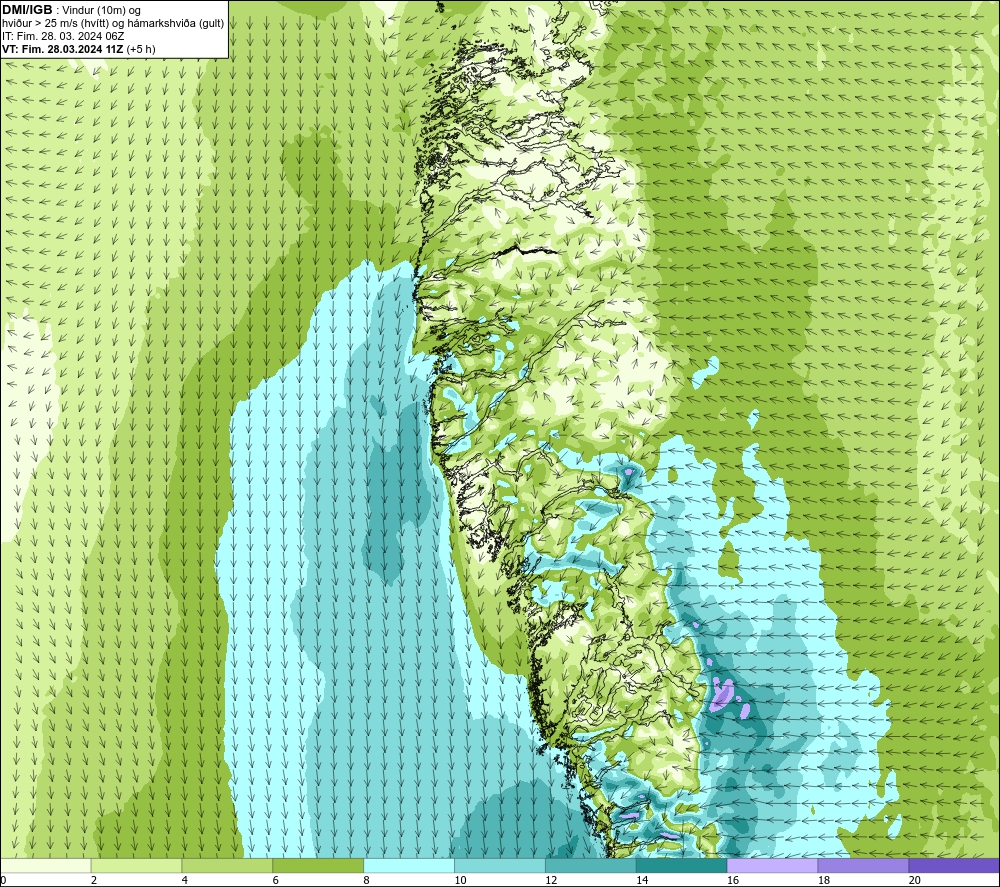The width and height of the screenshot is (1000, 887).
Task: Click the '12' legend scale label
Action: [x=551, y=880]
